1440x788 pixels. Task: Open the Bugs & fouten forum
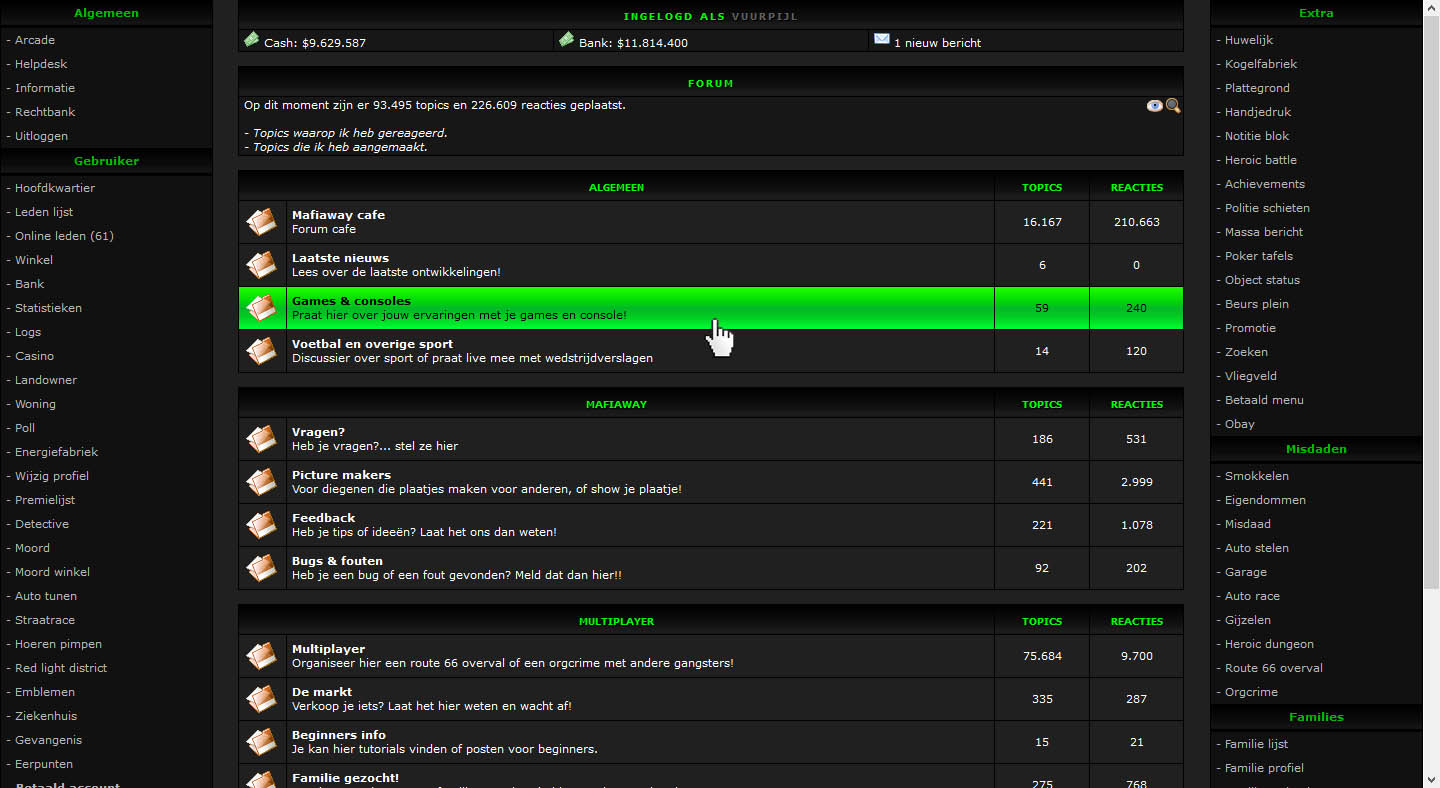337,561
